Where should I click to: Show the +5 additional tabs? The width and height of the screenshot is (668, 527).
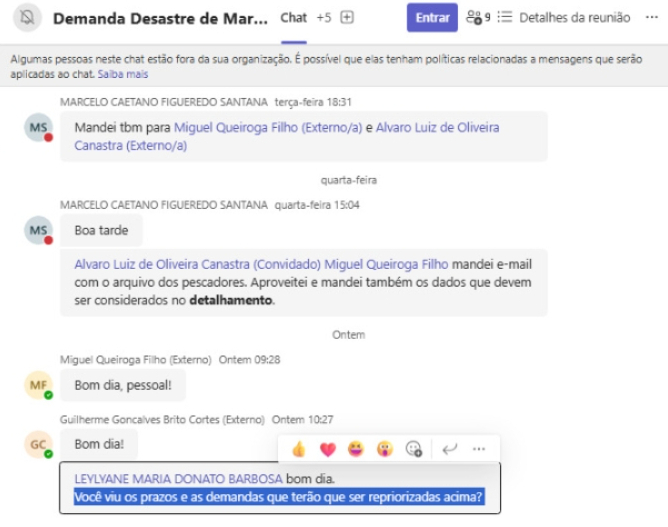coord(324,17)
